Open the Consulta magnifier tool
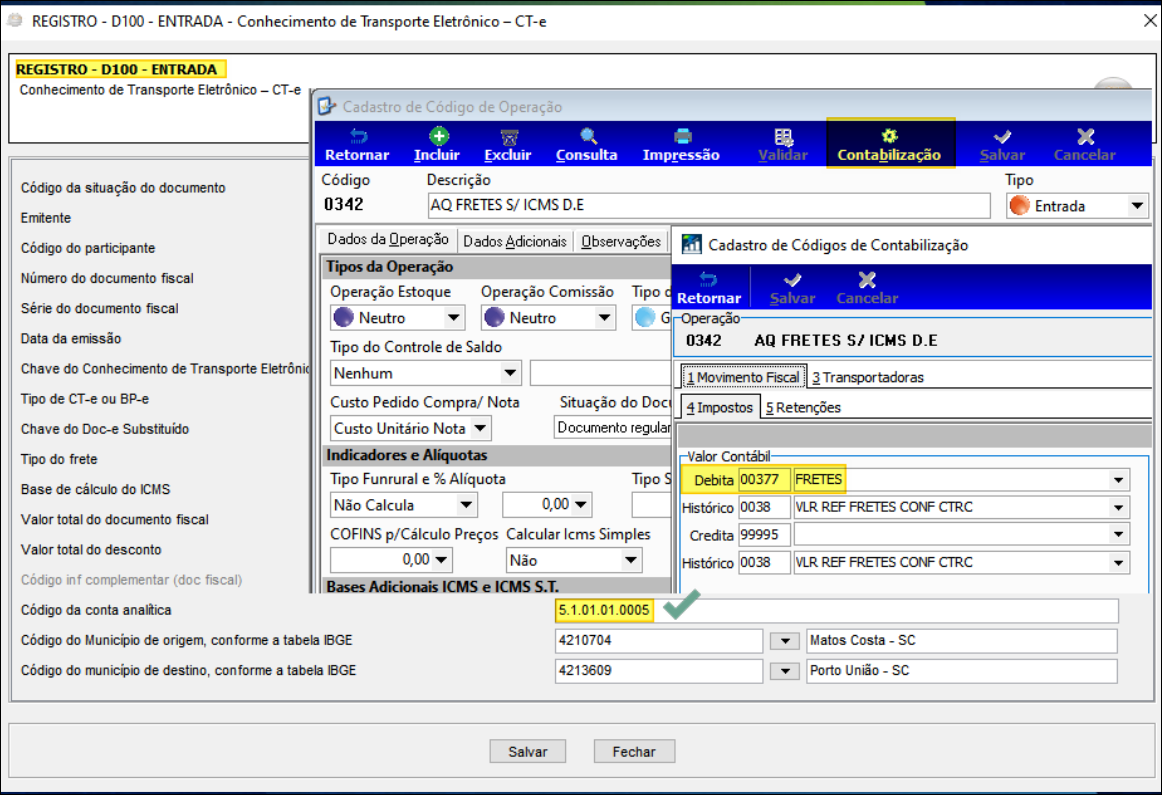This screenshot has height=795, width=1162. (587, 144)
